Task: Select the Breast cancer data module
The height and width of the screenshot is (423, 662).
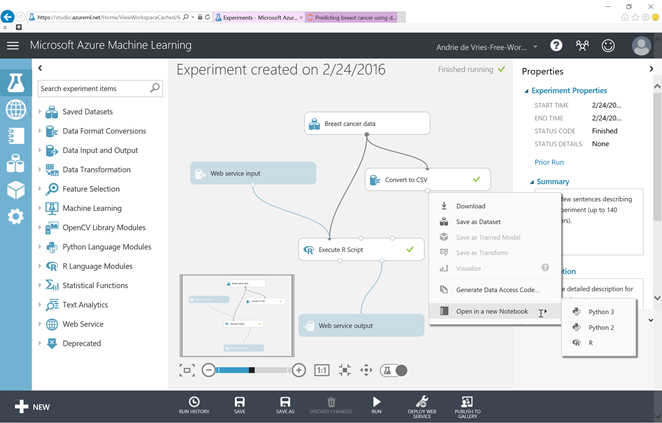Action: pyautogui.click(x=367, y=123)
